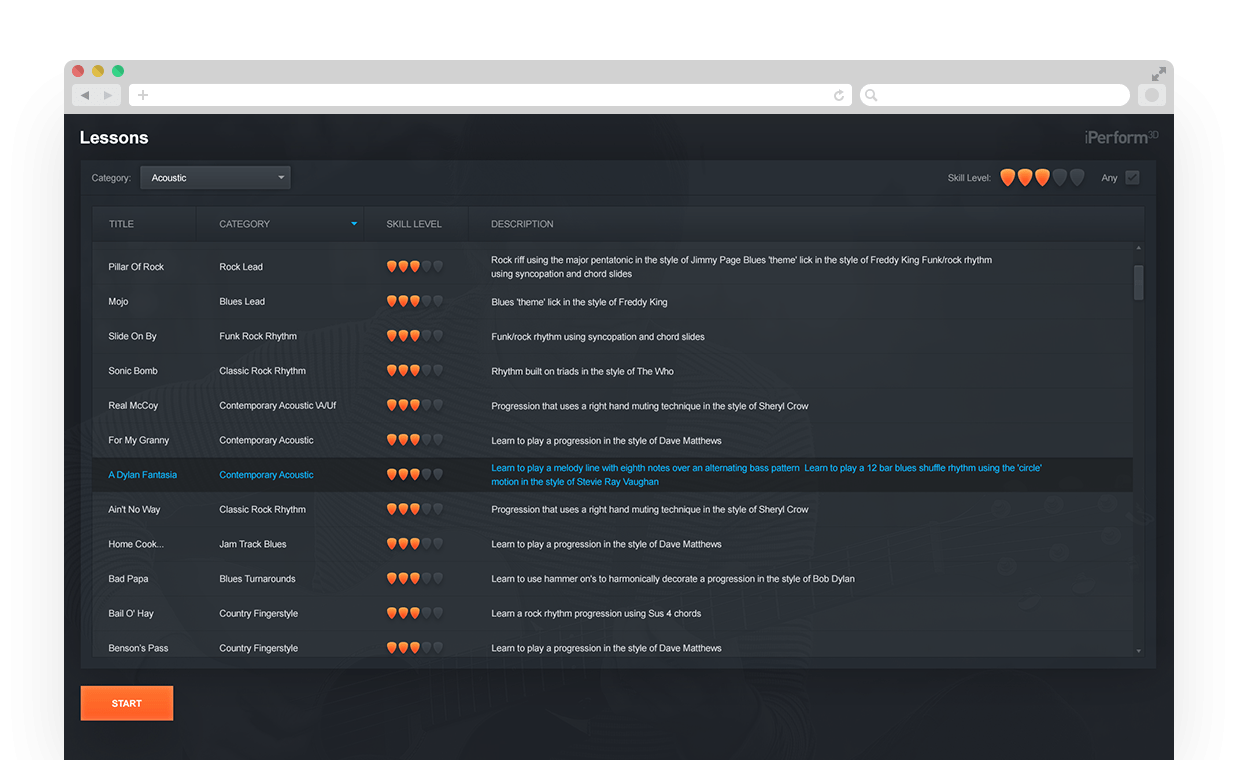Viewport: 1235px width, 760px height.
Task: Click the Category column sort arrow
Action: tap(354, 224)
